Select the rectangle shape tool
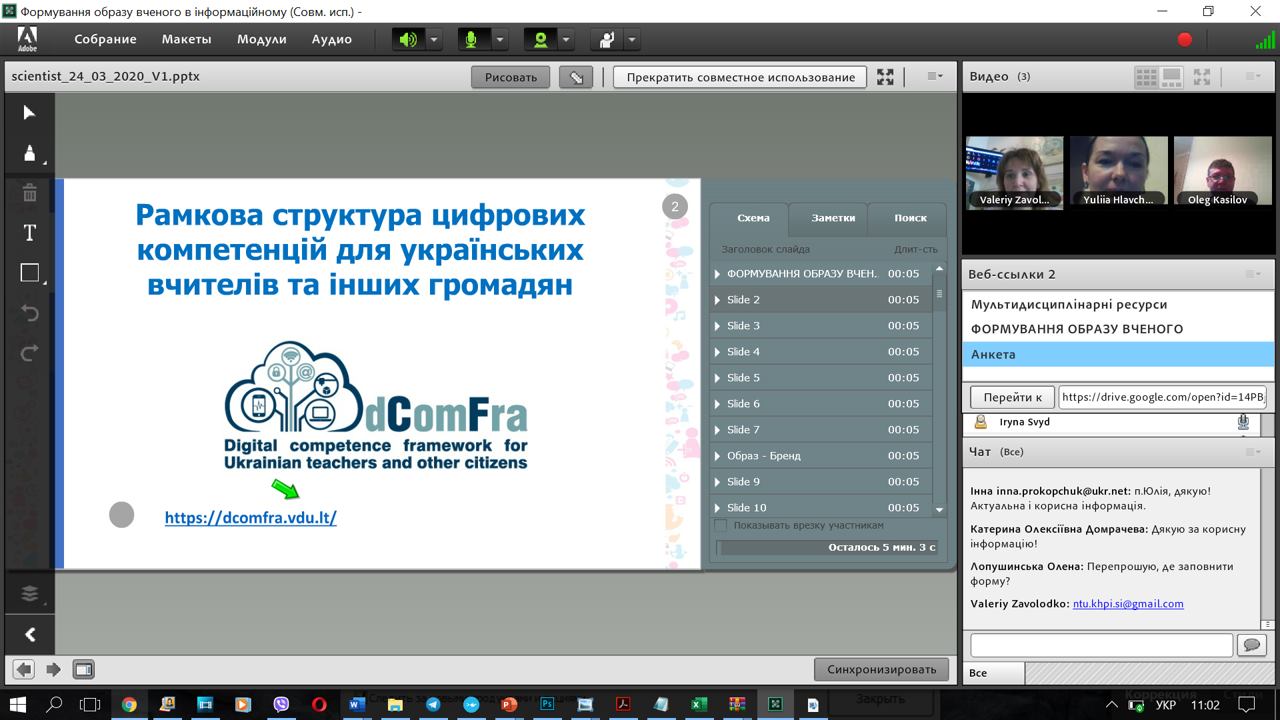This screenshot has width=1280, height=720. click(x=29, y=273)
